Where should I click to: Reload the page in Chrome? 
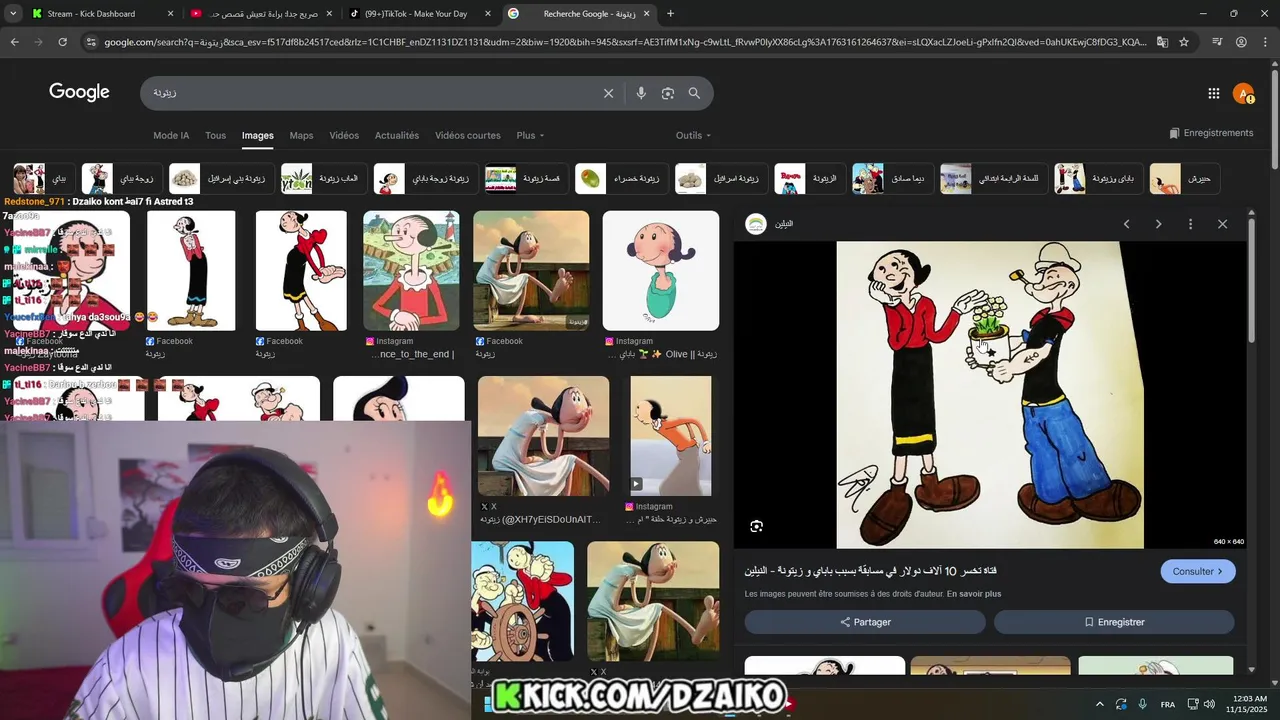coord(62,42)
